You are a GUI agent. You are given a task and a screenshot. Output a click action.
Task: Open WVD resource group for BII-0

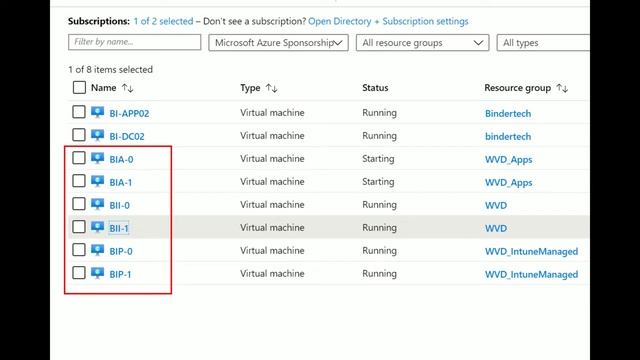point(496,205)
